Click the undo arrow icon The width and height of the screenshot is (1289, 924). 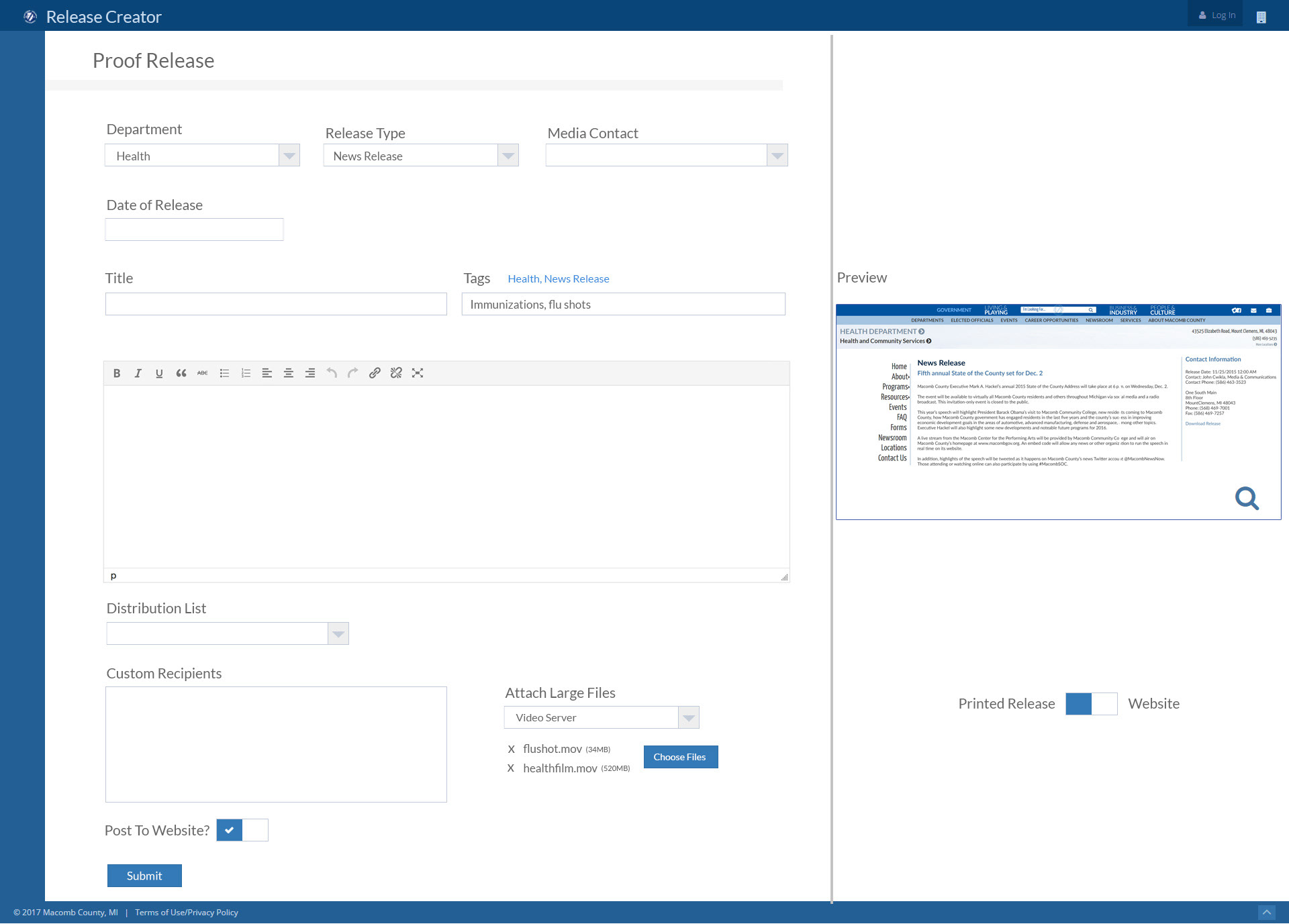pos(332,373)
